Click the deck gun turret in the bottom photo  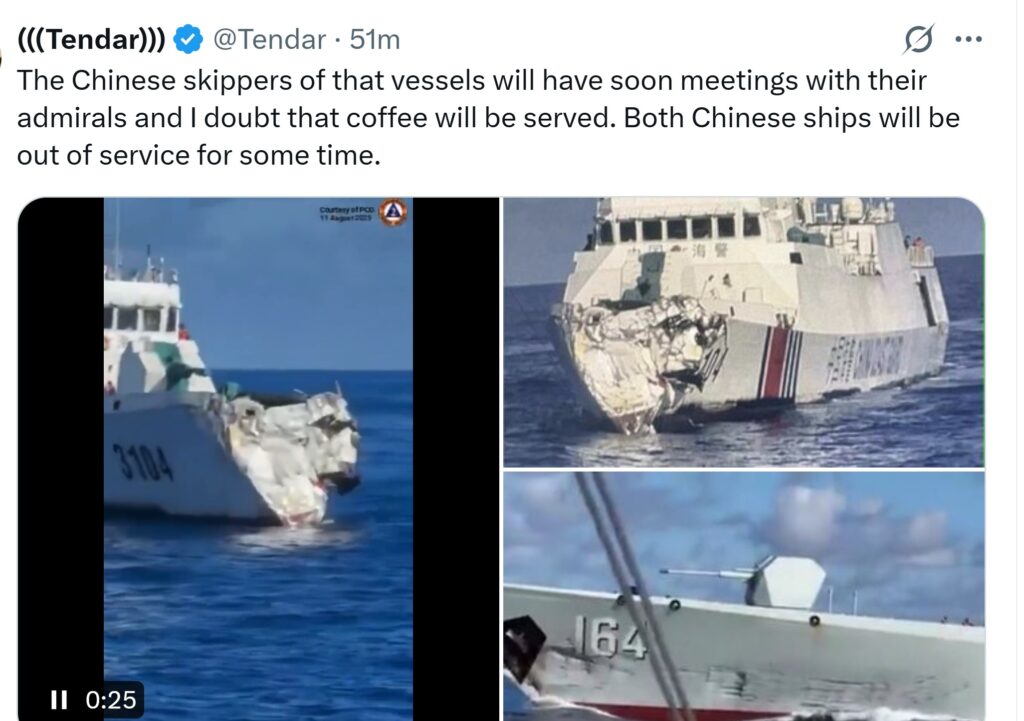coord(786,583)
